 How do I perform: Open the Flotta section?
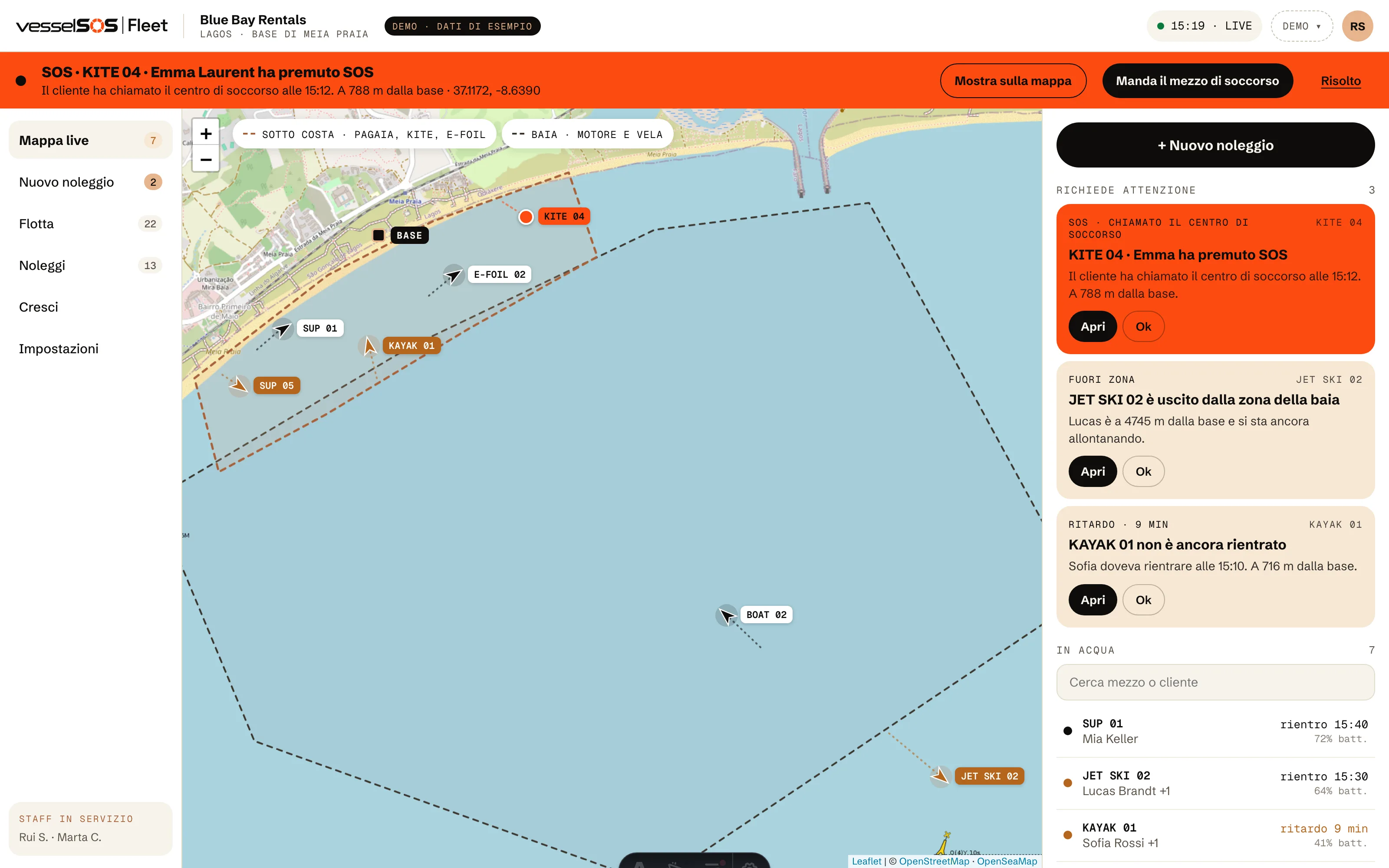coord(91,224)
